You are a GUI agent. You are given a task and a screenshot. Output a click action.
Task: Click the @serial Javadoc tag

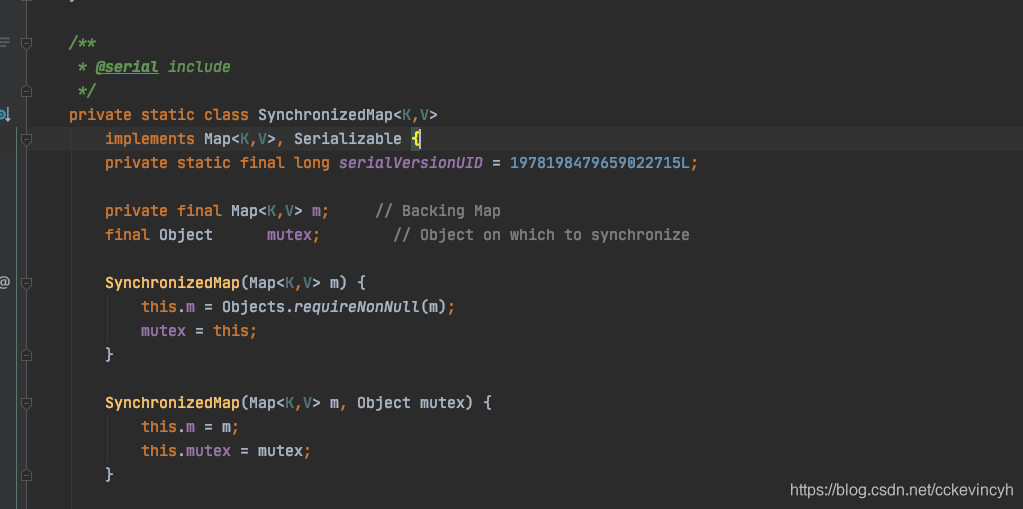(x=127, y=67)
